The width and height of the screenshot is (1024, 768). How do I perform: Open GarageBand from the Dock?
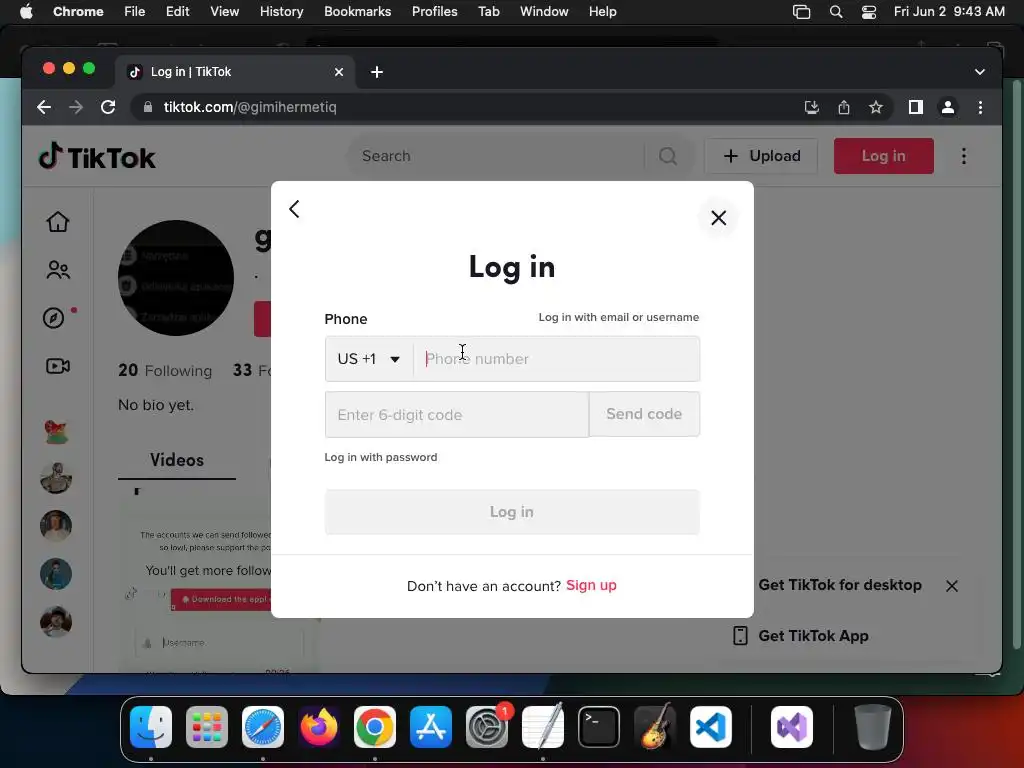point(655,727)
